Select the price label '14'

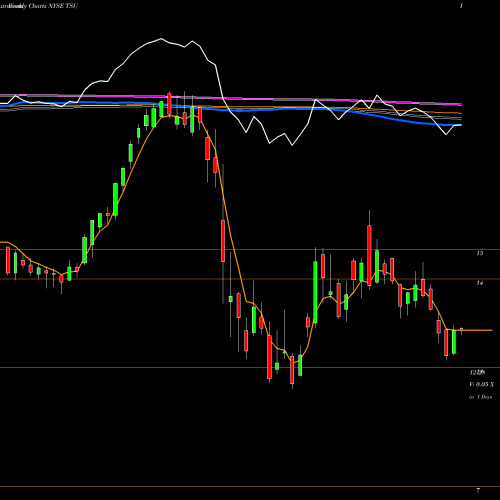479,283
